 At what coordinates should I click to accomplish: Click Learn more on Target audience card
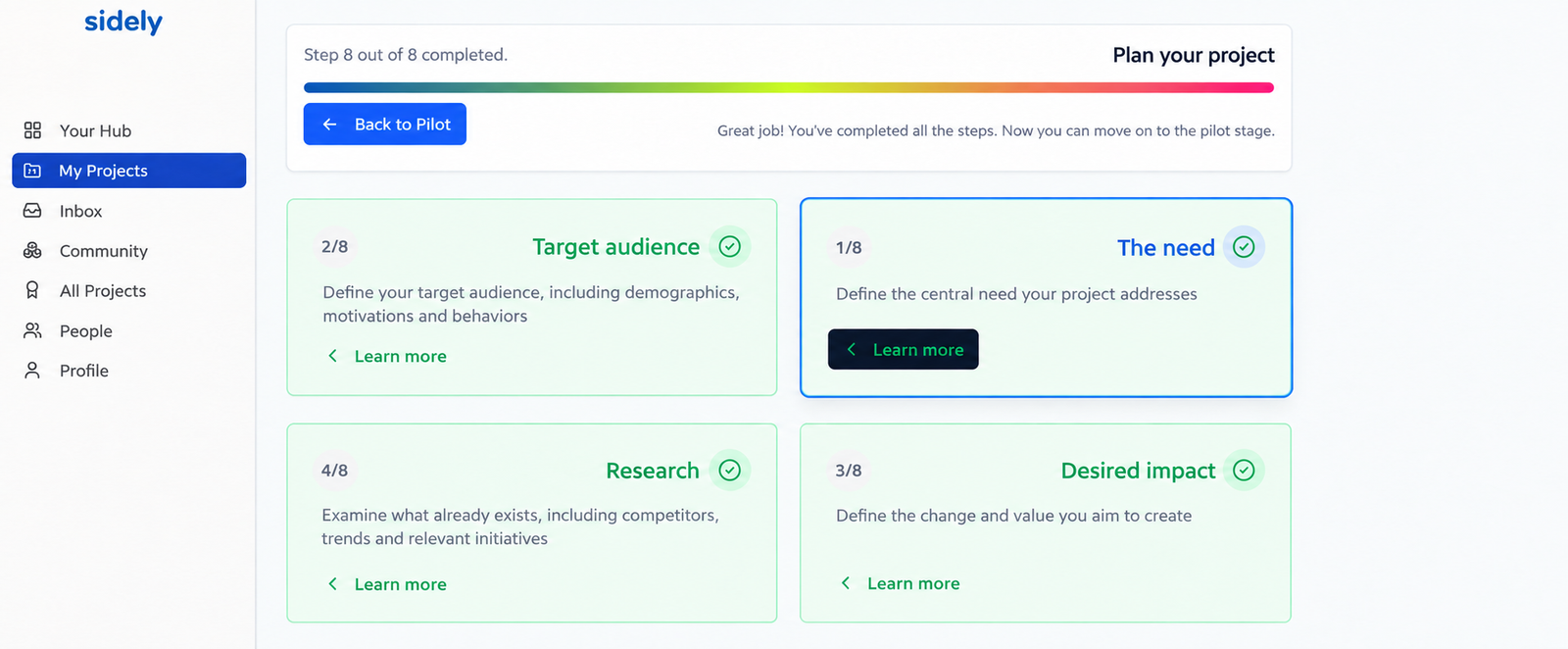coord(387,356)
